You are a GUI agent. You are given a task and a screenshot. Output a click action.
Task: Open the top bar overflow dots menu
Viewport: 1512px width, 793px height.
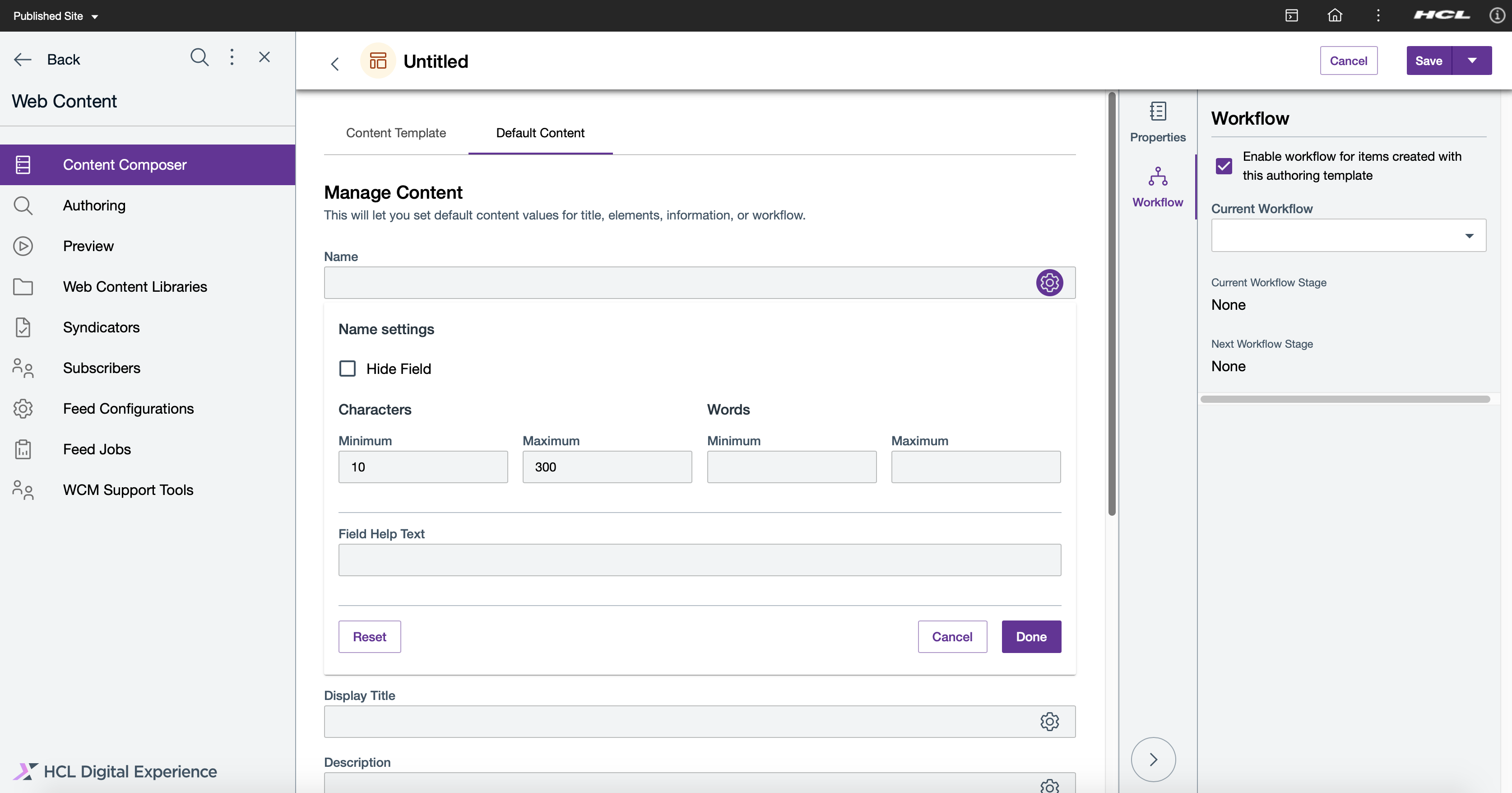1378,15
